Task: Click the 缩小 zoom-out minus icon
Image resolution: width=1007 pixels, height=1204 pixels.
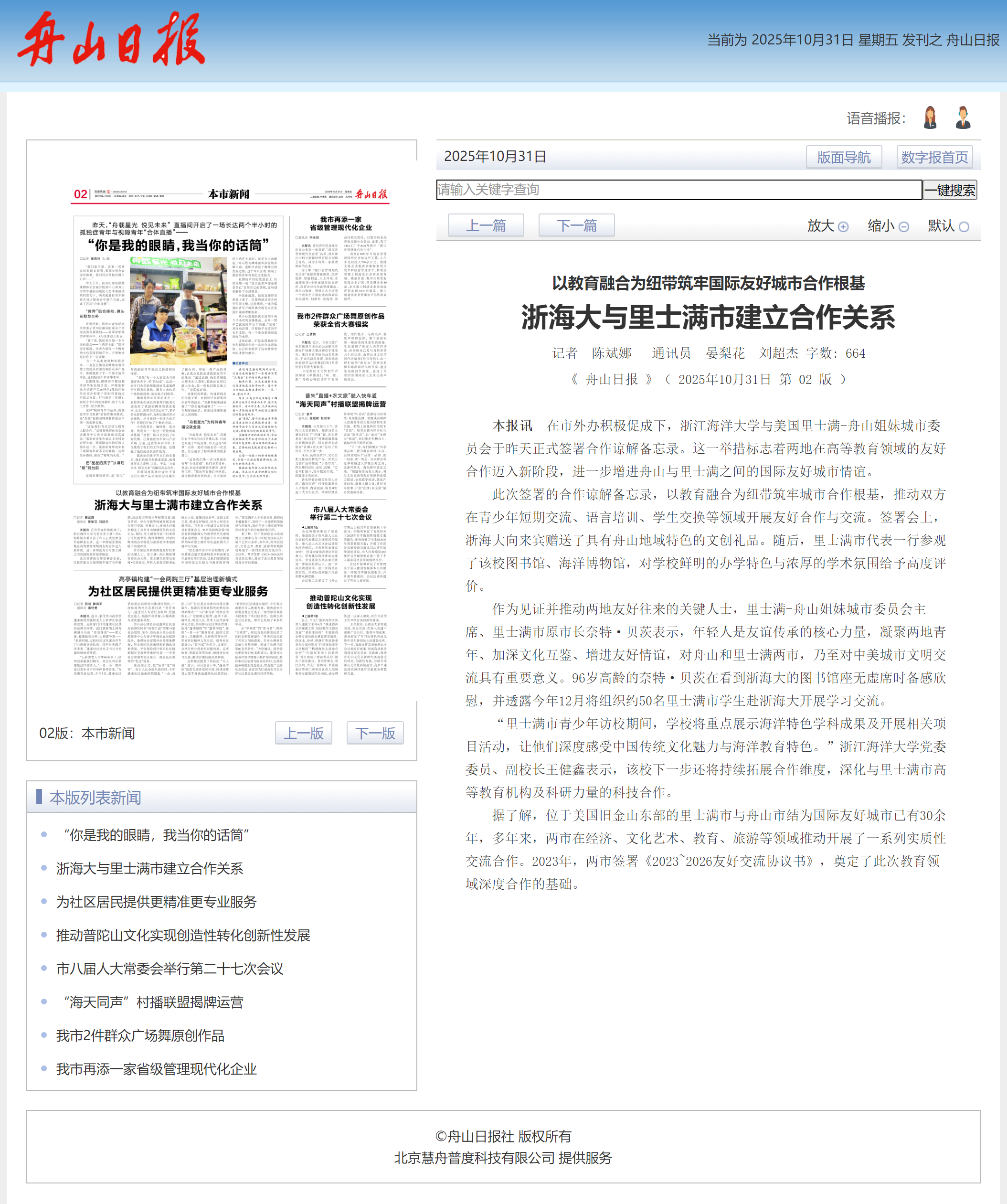Action: click(904, 226)
